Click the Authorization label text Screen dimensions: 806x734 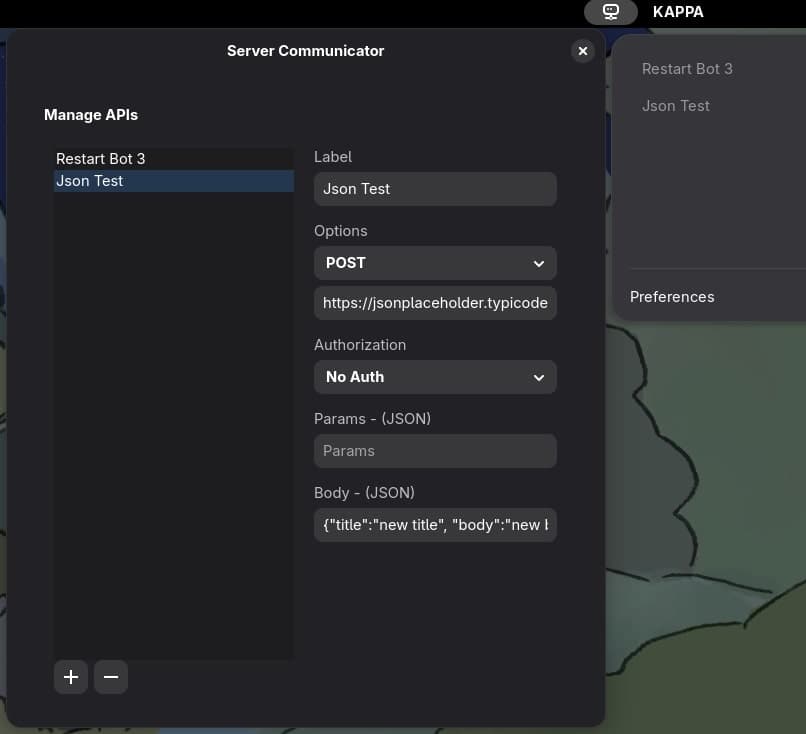[x=360, y=345]
